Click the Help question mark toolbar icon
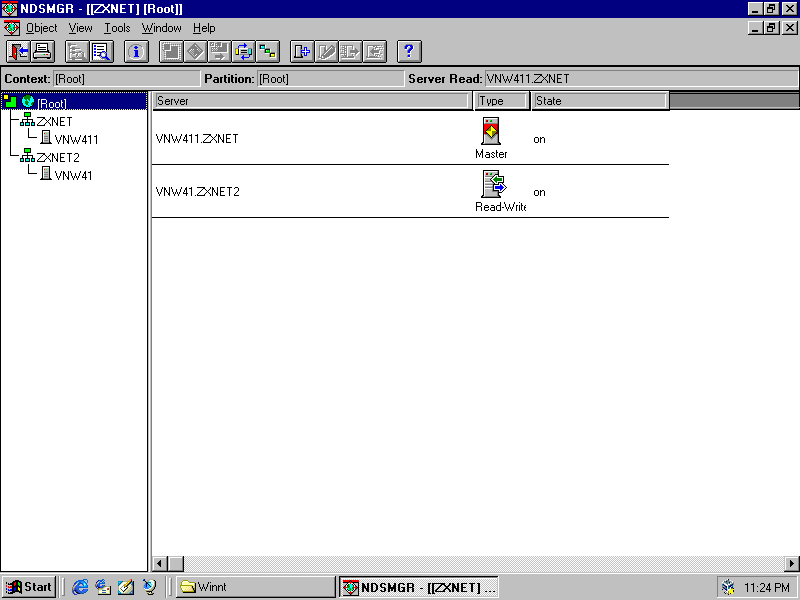The height and width of the screenshot is (600, 800). 409,52
